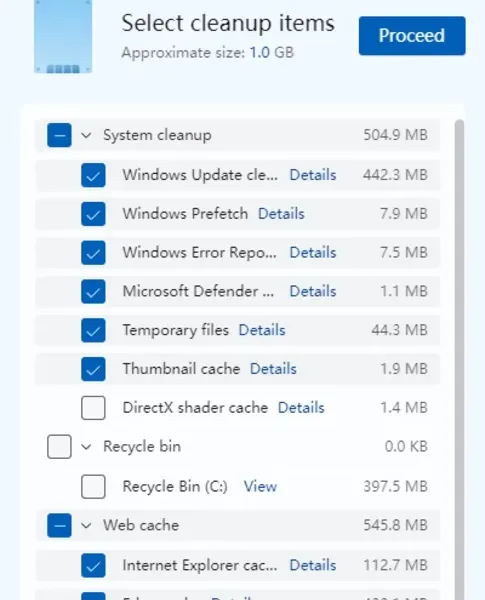View Recycle Bin (C:) contents
The width and height of the screenshot is (485, 600).
coord(260,486)
